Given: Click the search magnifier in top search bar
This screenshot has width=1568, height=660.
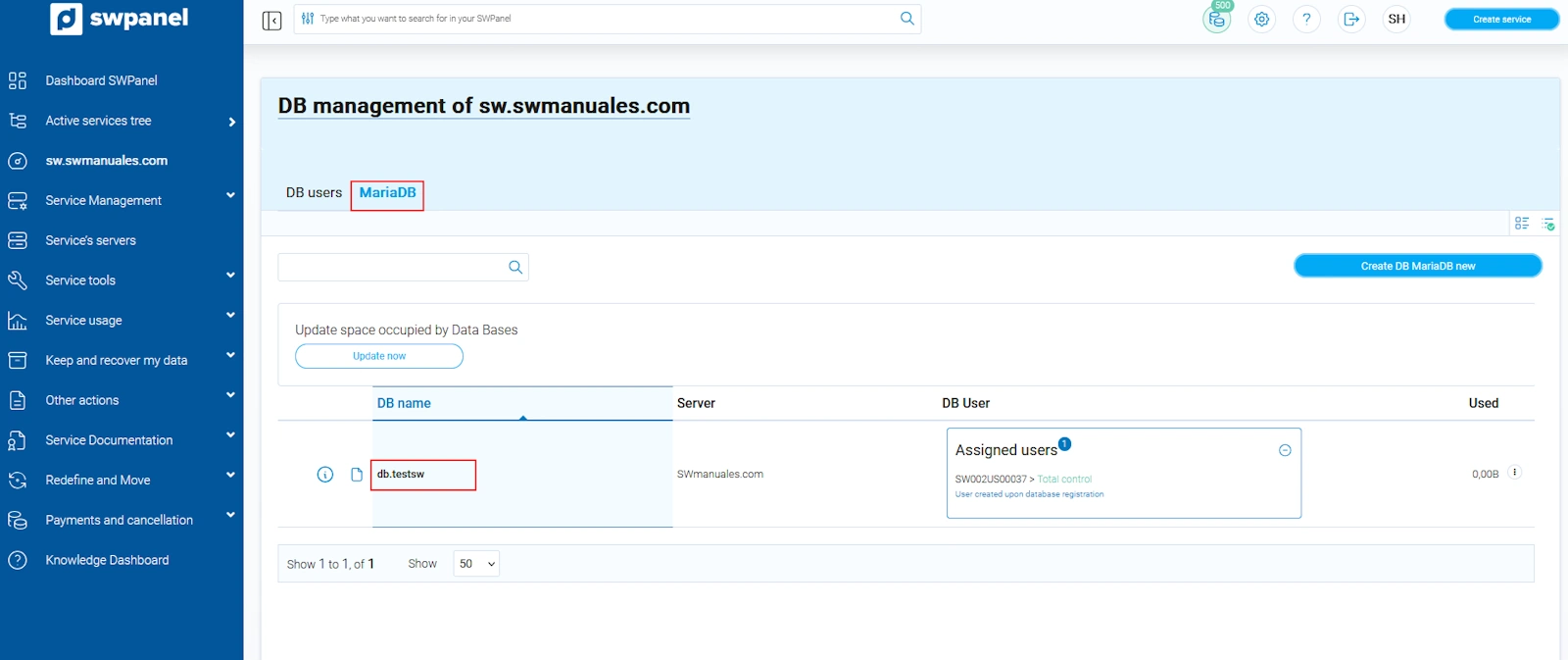Looking at the screenshot, I should coord(906,19).
